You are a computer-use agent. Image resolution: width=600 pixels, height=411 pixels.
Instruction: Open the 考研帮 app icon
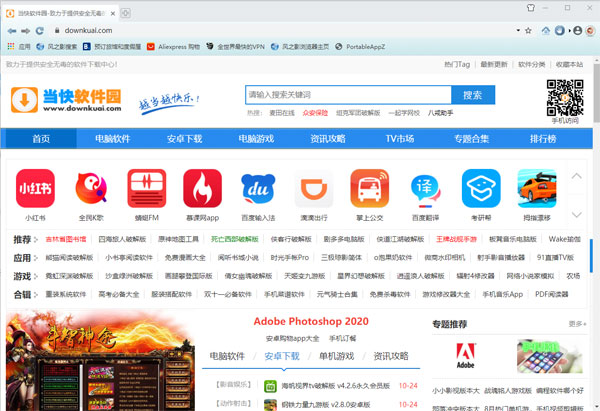[481, 188]
